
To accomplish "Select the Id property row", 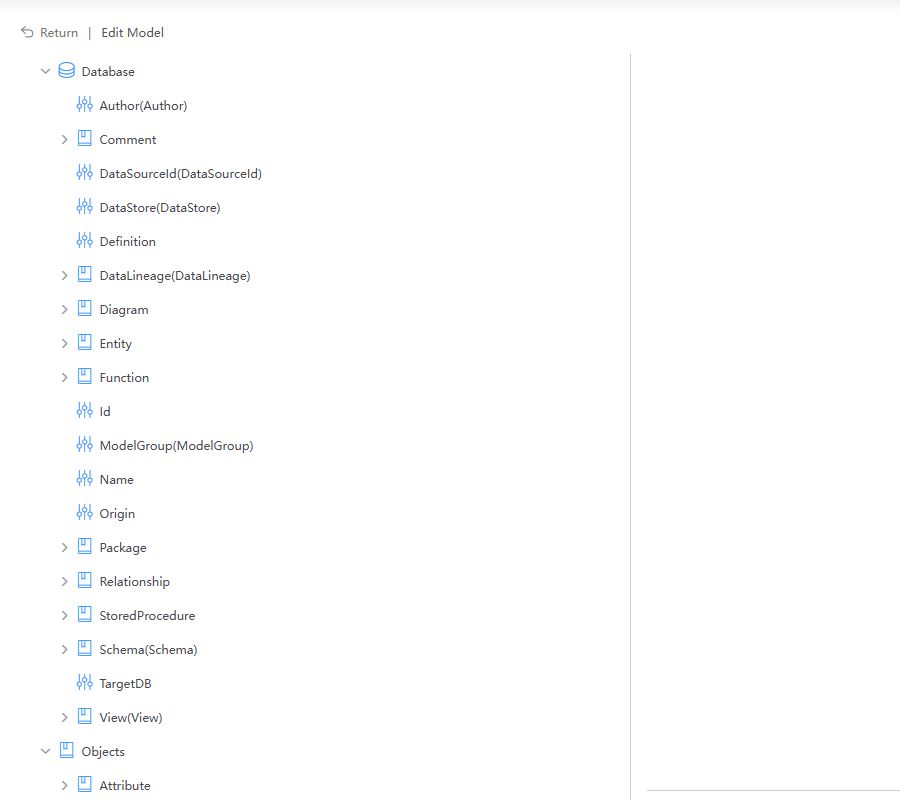I will click(x=104, y=411).
